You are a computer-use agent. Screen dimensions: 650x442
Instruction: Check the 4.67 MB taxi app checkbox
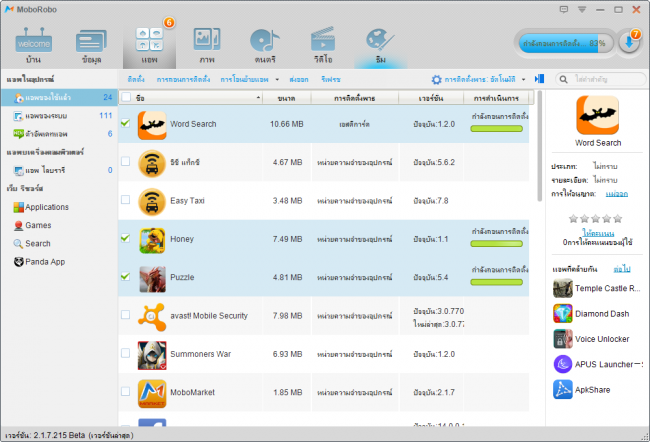[x=125, y=161]
